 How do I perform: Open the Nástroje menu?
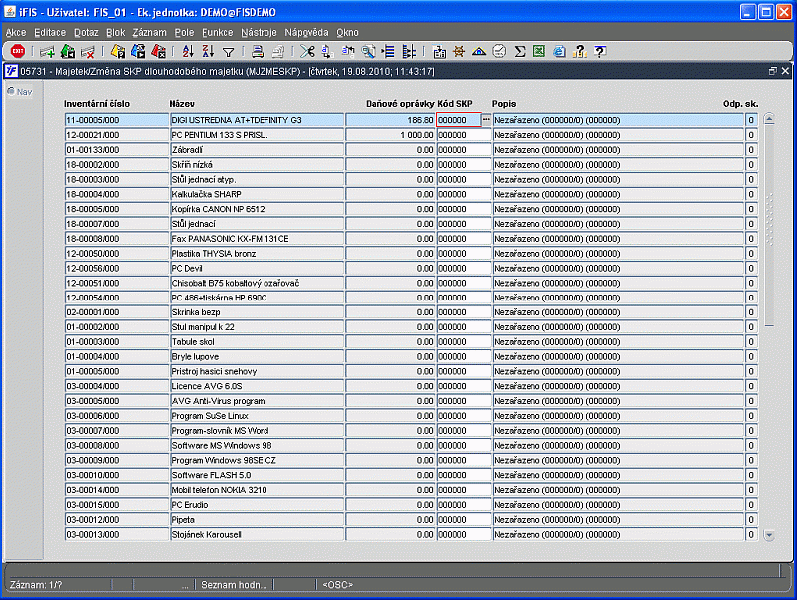pyautogui.click(x=259, y=33)
